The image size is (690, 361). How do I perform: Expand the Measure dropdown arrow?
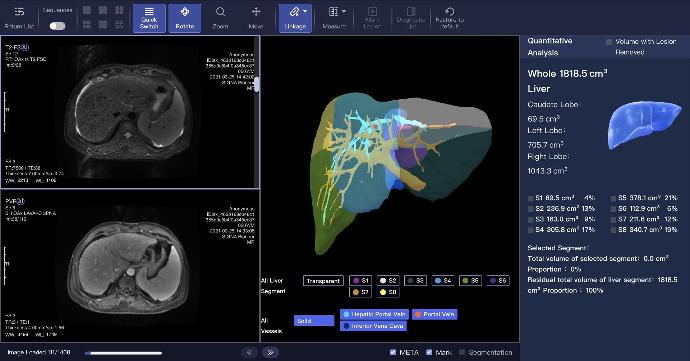344,11
